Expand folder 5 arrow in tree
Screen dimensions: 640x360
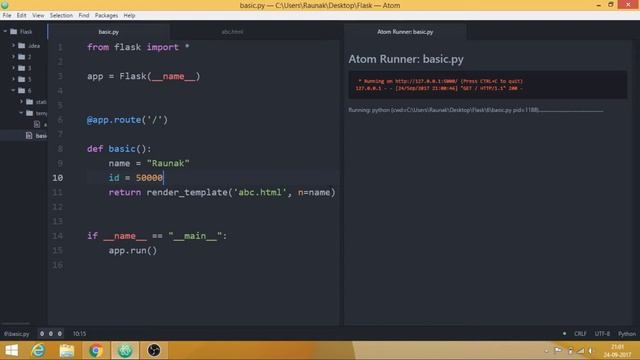click(x=13, y=79)
